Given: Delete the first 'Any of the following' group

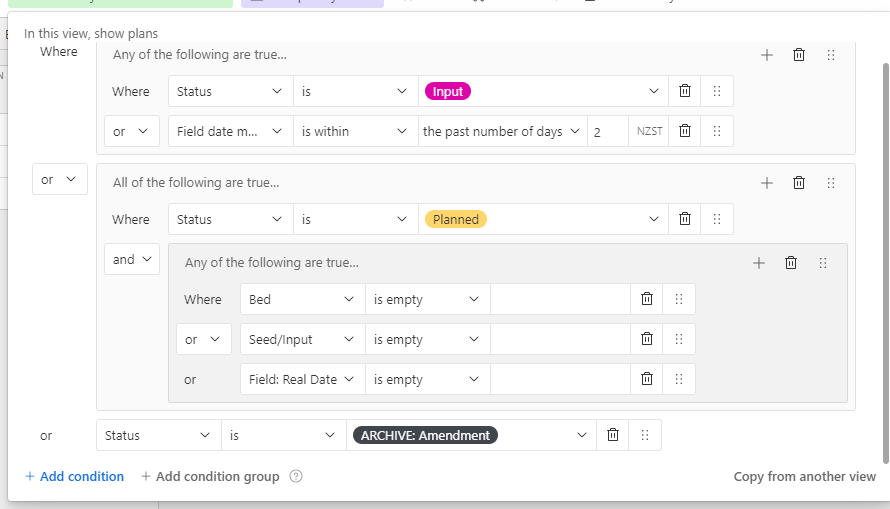Looking at the screenshot, I should click(x=799, y=55).
